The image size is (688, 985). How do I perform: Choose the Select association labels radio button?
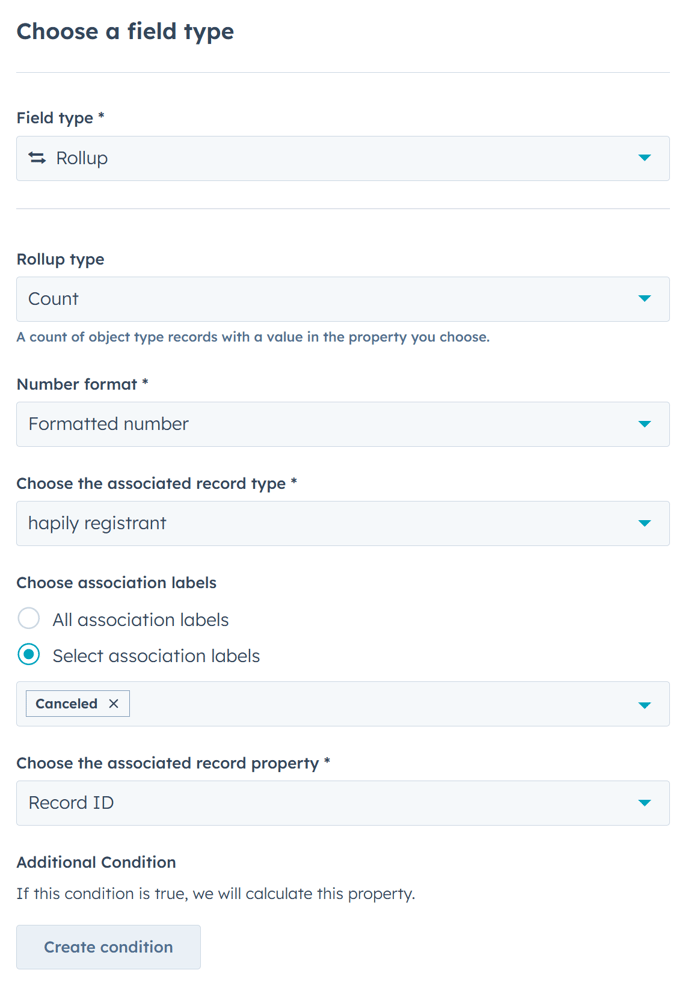pos(29,656)
